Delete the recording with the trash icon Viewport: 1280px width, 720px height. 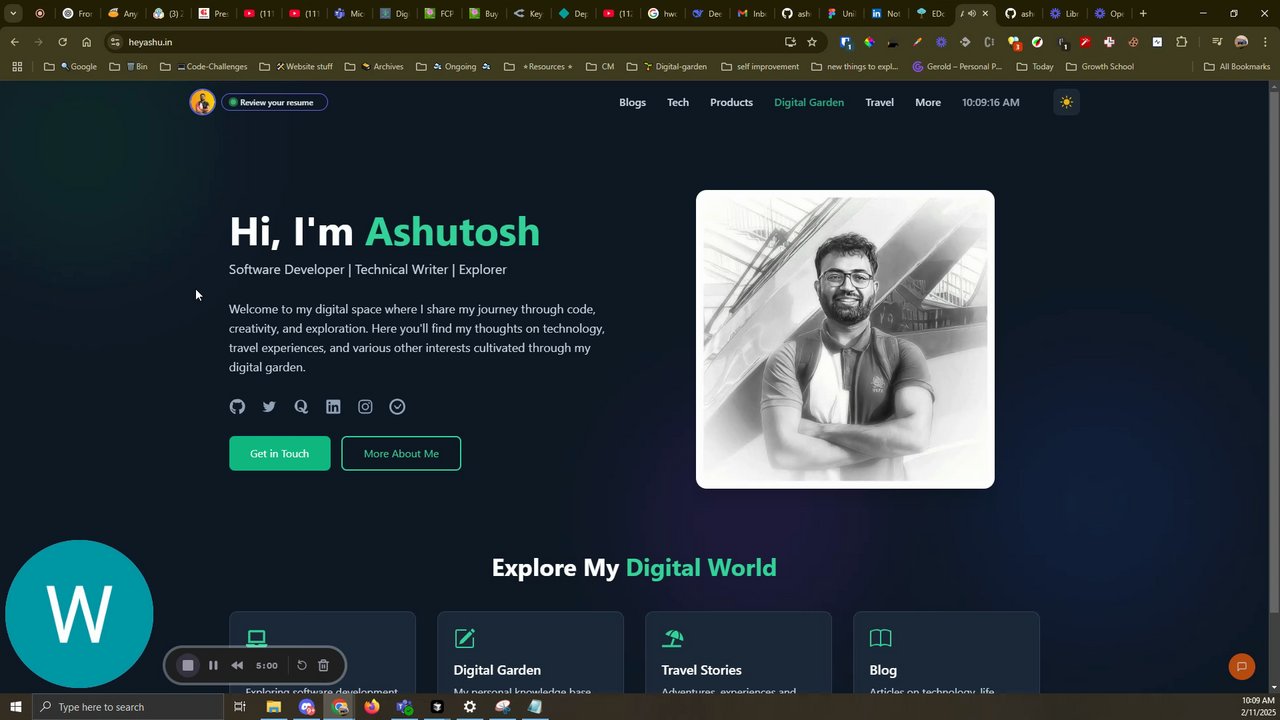(323, 665)
